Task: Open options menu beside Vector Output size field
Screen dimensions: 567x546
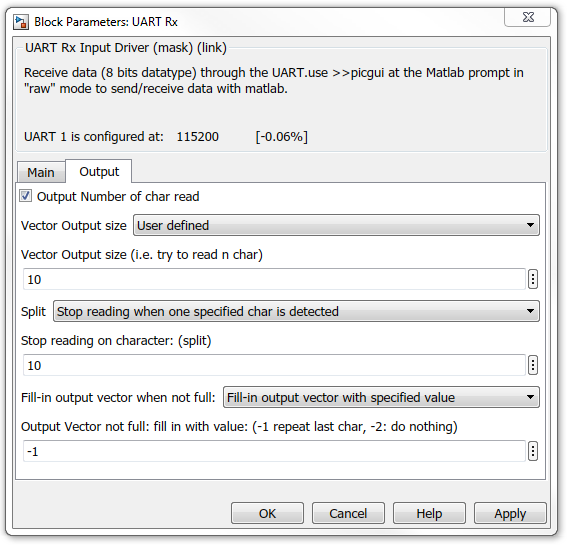Action: (x=533, y=279)
